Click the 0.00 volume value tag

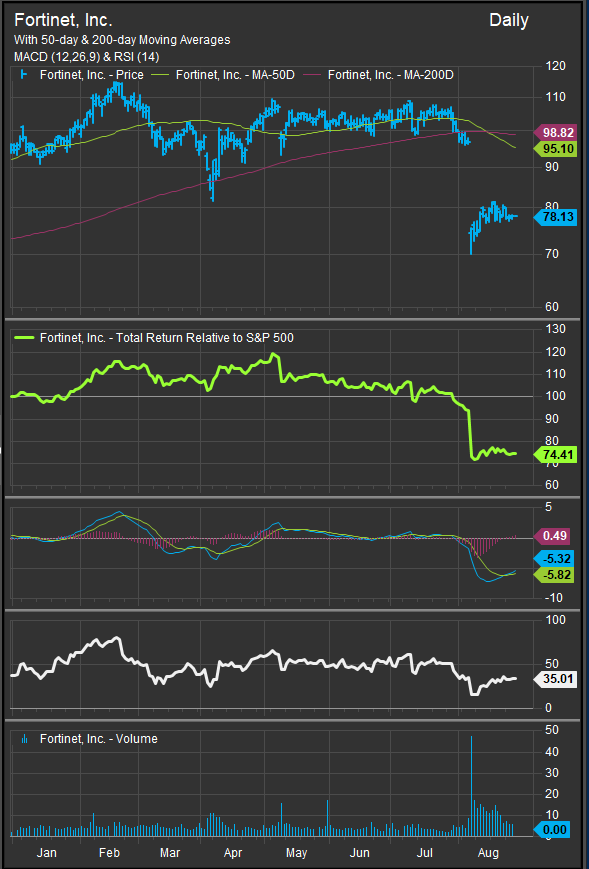(551, 830)
